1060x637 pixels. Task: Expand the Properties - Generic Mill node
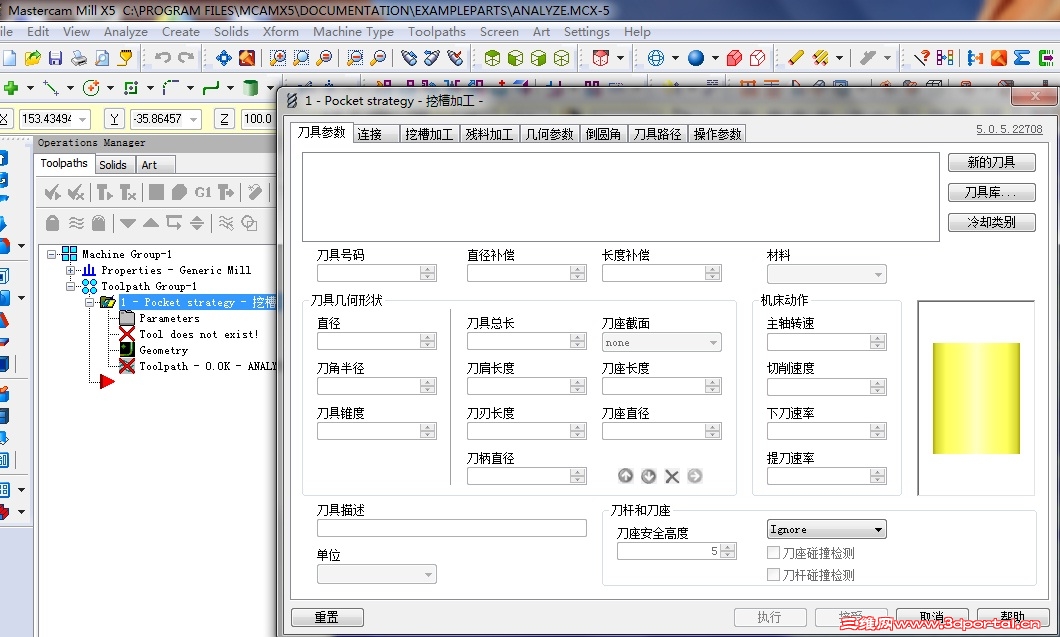(70, 270)
